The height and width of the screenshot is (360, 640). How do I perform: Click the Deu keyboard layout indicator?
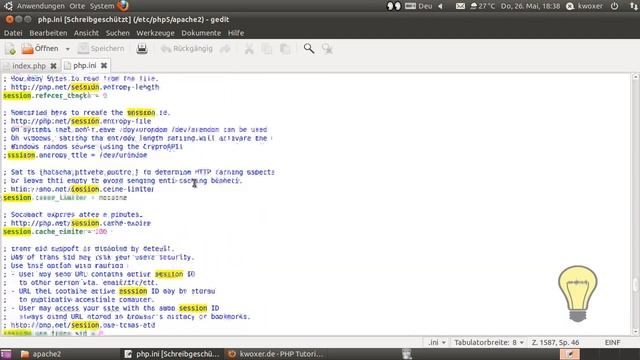[x=419, y=6]
